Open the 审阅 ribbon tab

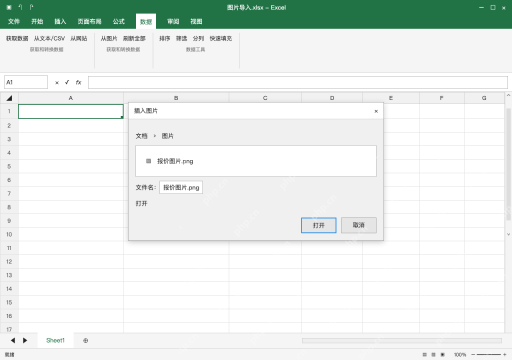point(173,22)
